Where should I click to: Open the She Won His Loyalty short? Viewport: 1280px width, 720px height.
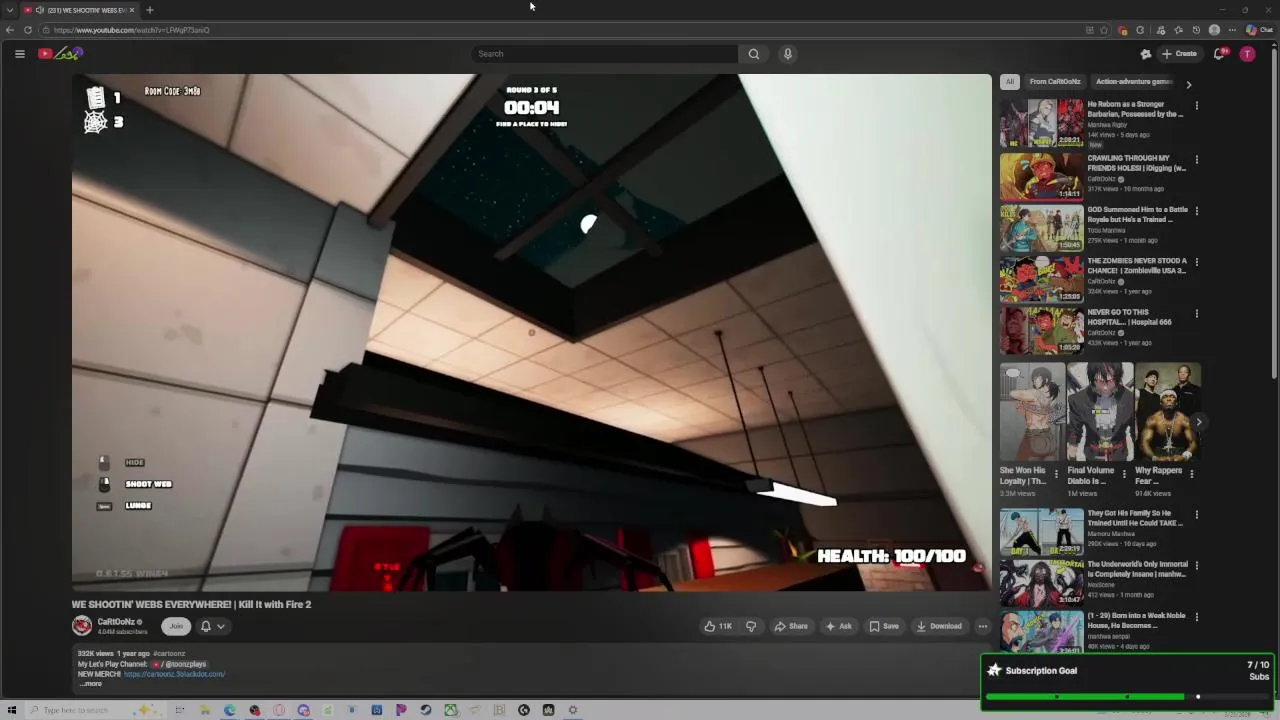coord(1032,412)
